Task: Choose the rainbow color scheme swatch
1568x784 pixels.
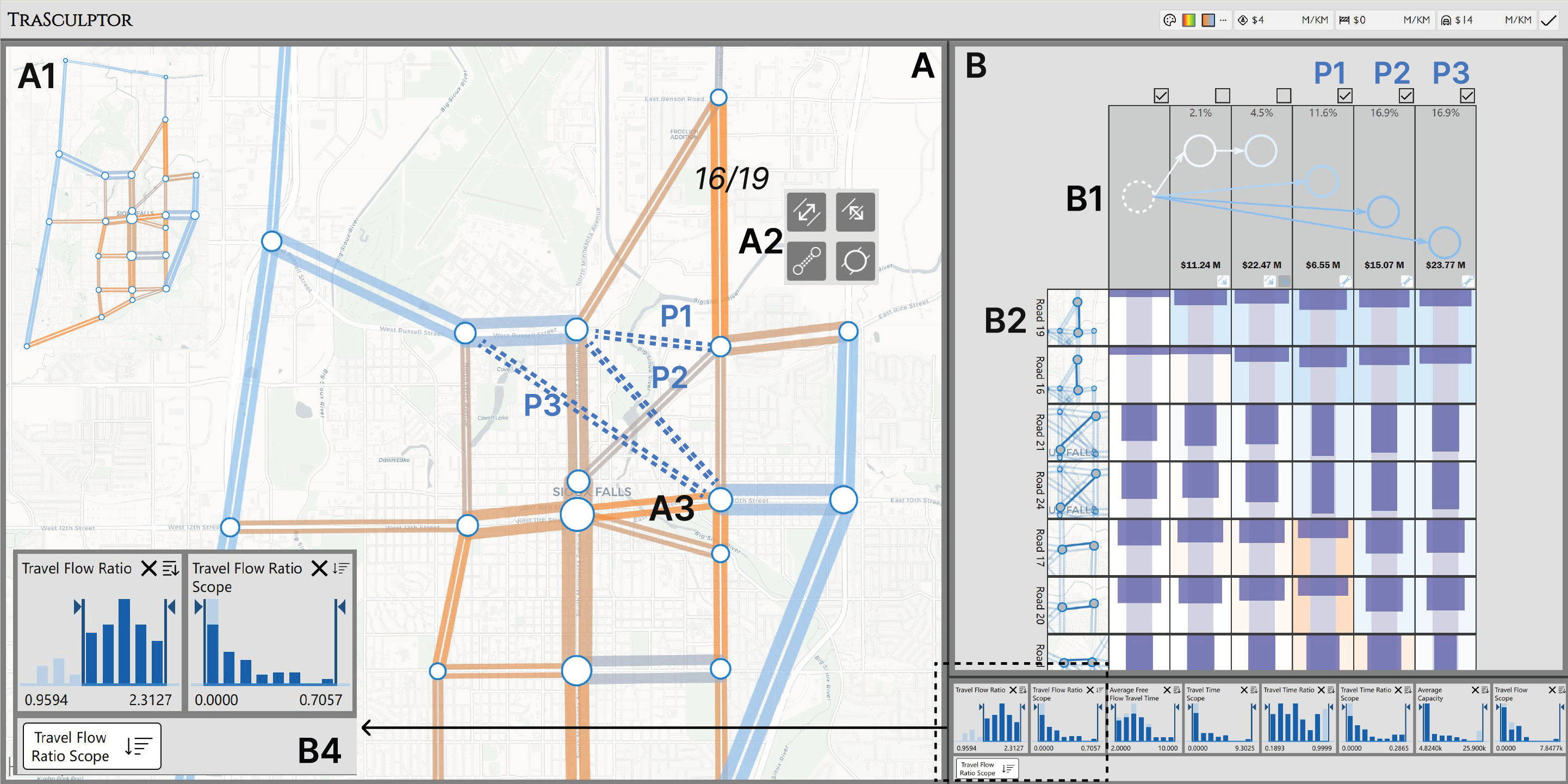Action: point(1188,20)
